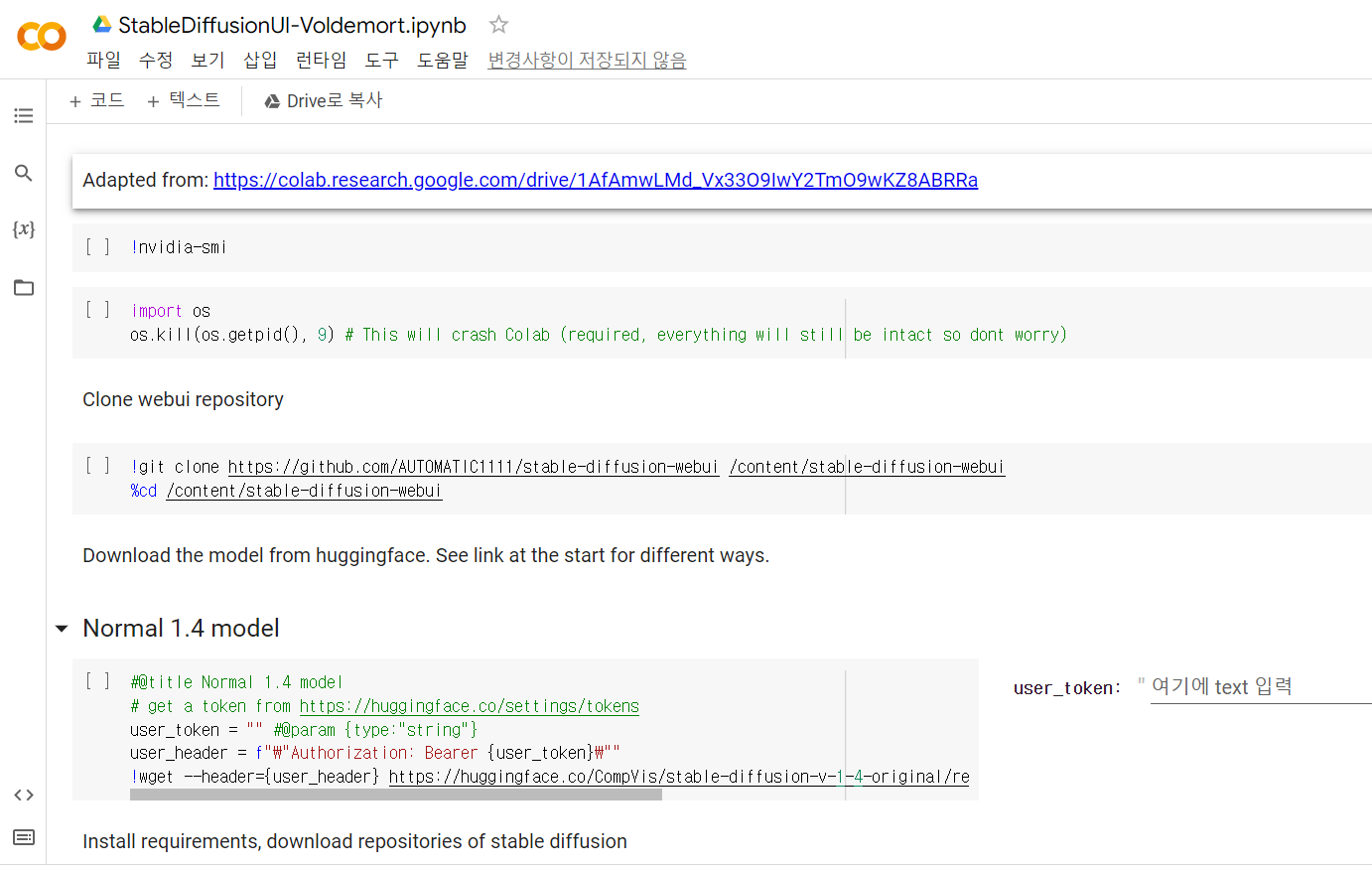Click the Colab logo

[42, 37]
